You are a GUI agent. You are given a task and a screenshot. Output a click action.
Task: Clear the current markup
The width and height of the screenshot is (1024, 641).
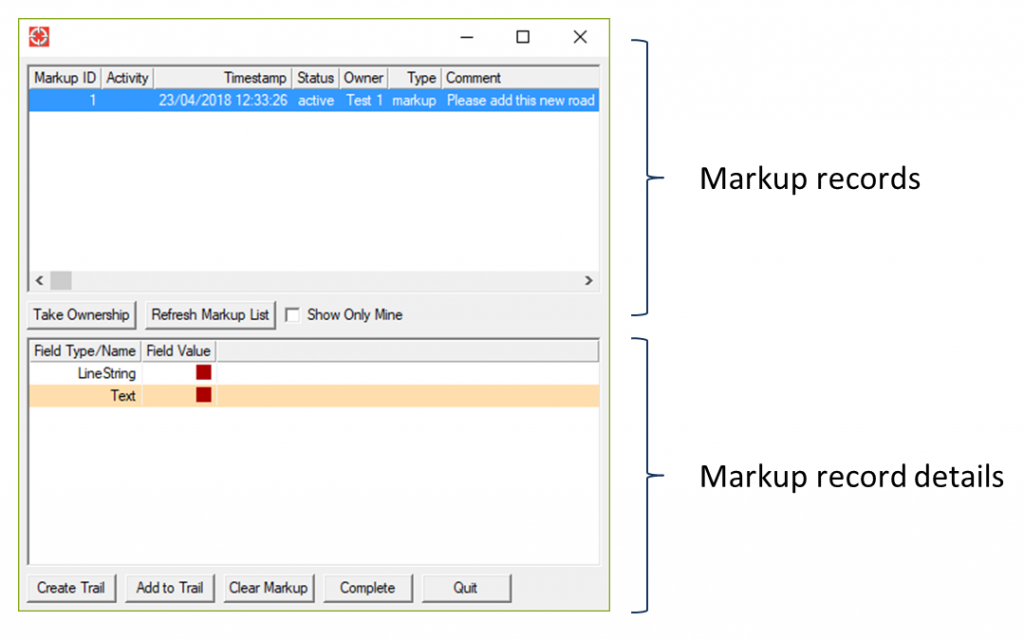(268, 588)
